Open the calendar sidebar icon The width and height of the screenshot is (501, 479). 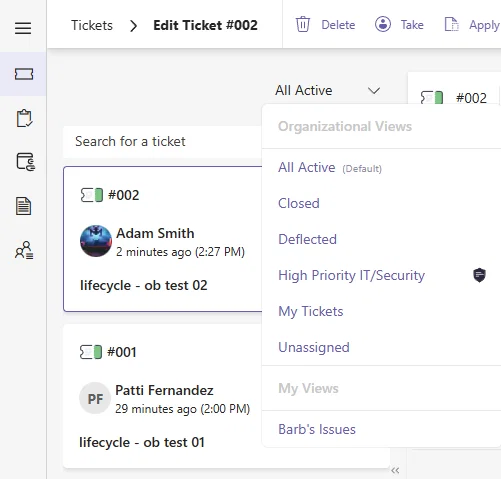pos(26,162)
